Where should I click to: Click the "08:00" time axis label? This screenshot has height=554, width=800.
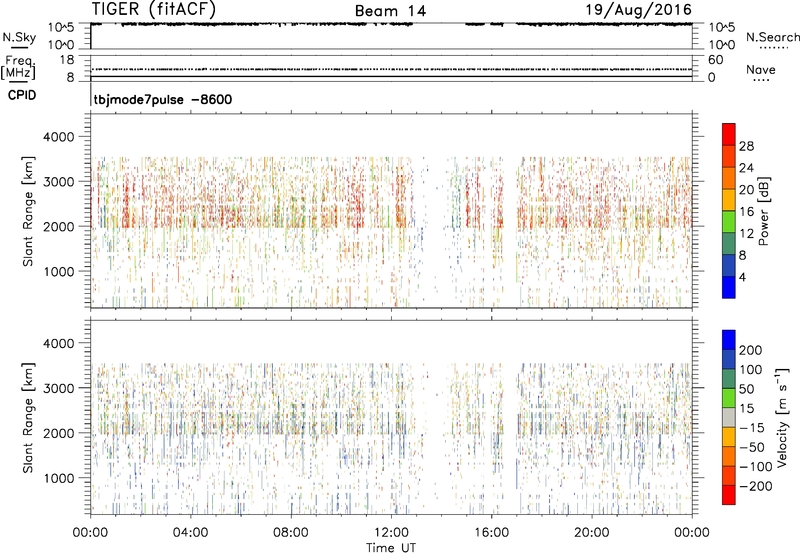(291, 533)
